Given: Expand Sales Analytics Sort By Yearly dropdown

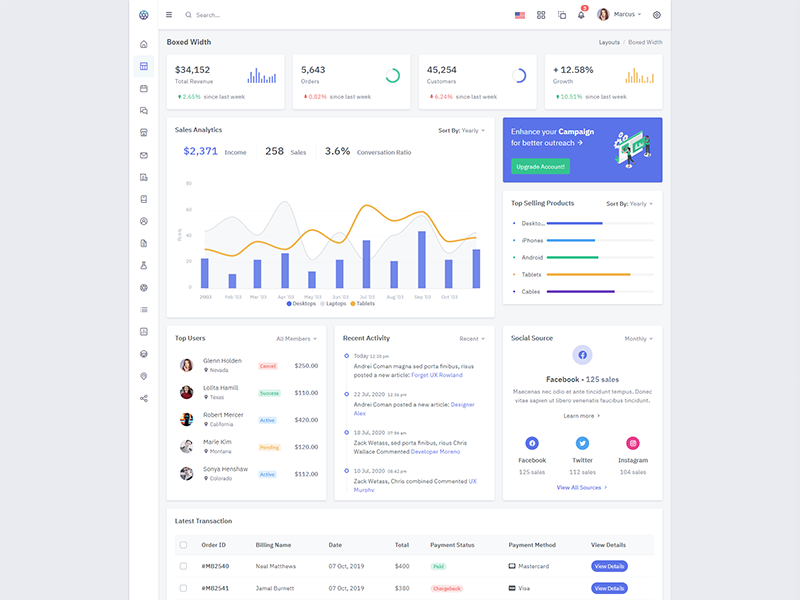Looking at the screenshot, I should tap(461, 130).
